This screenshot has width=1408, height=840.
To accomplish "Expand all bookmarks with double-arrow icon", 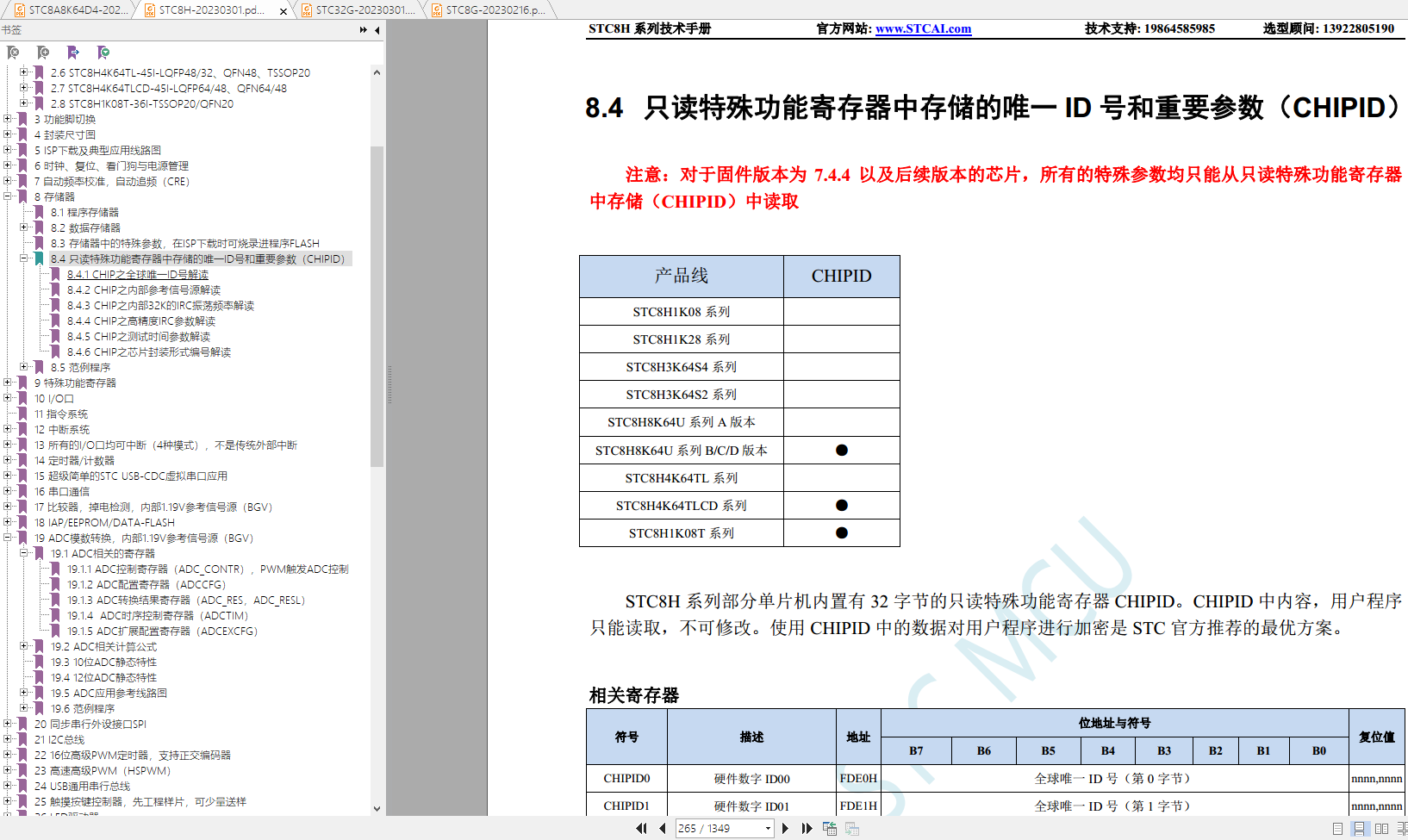I will pyautogui.click(x=363, y=30).
